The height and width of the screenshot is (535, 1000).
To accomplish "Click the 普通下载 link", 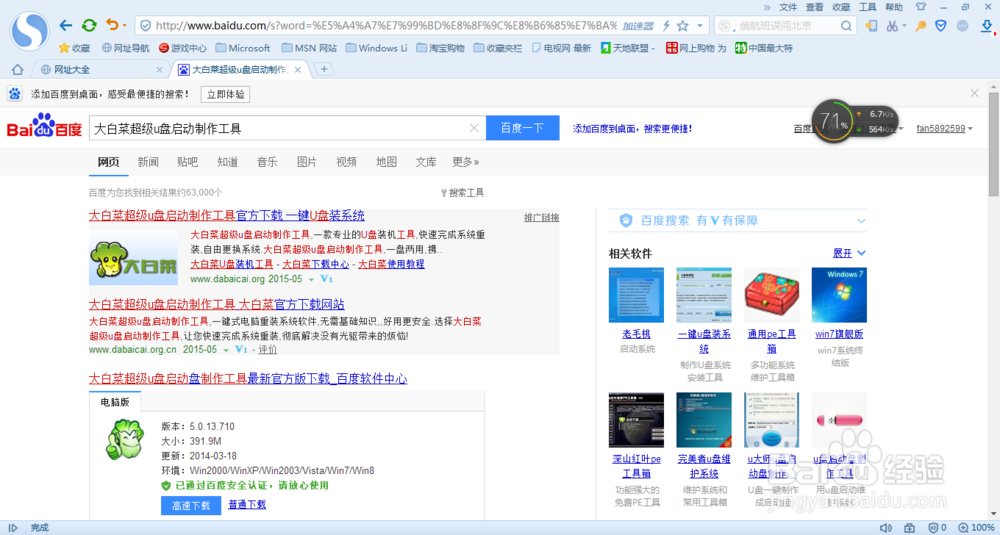I will pos(247,504).
